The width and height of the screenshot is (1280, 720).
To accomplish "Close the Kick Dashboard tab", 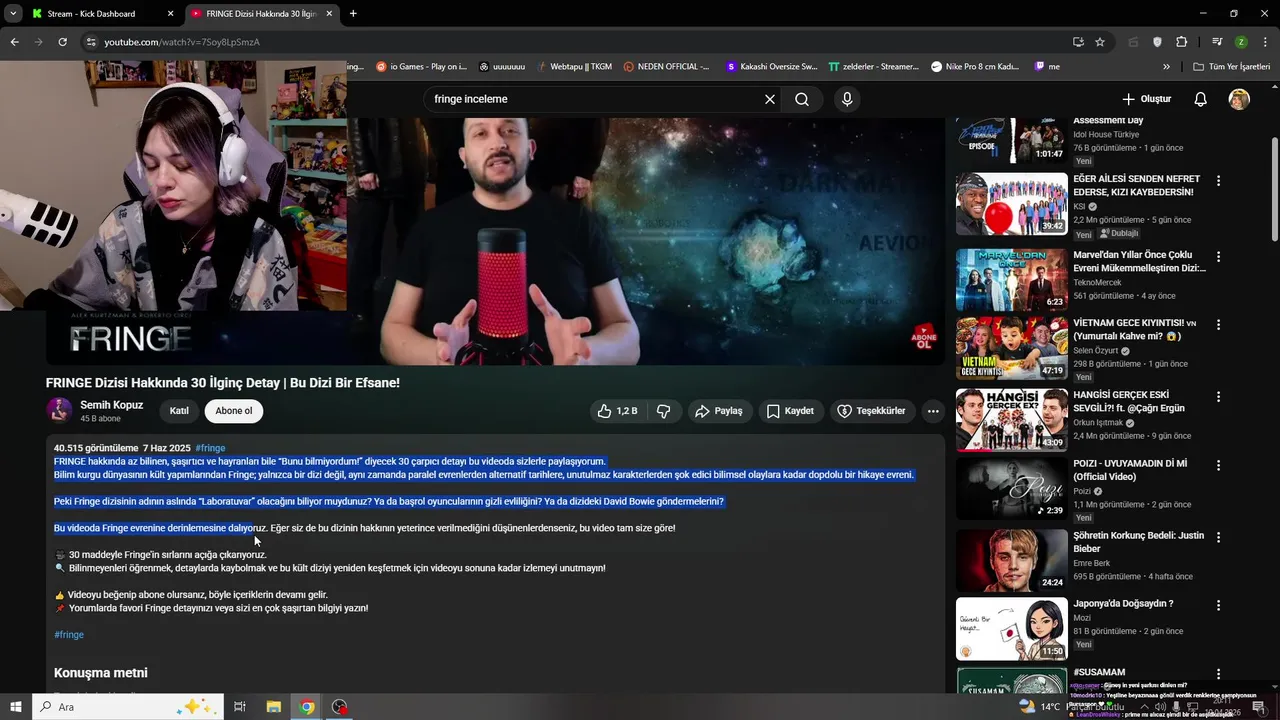I will [170, 14].
